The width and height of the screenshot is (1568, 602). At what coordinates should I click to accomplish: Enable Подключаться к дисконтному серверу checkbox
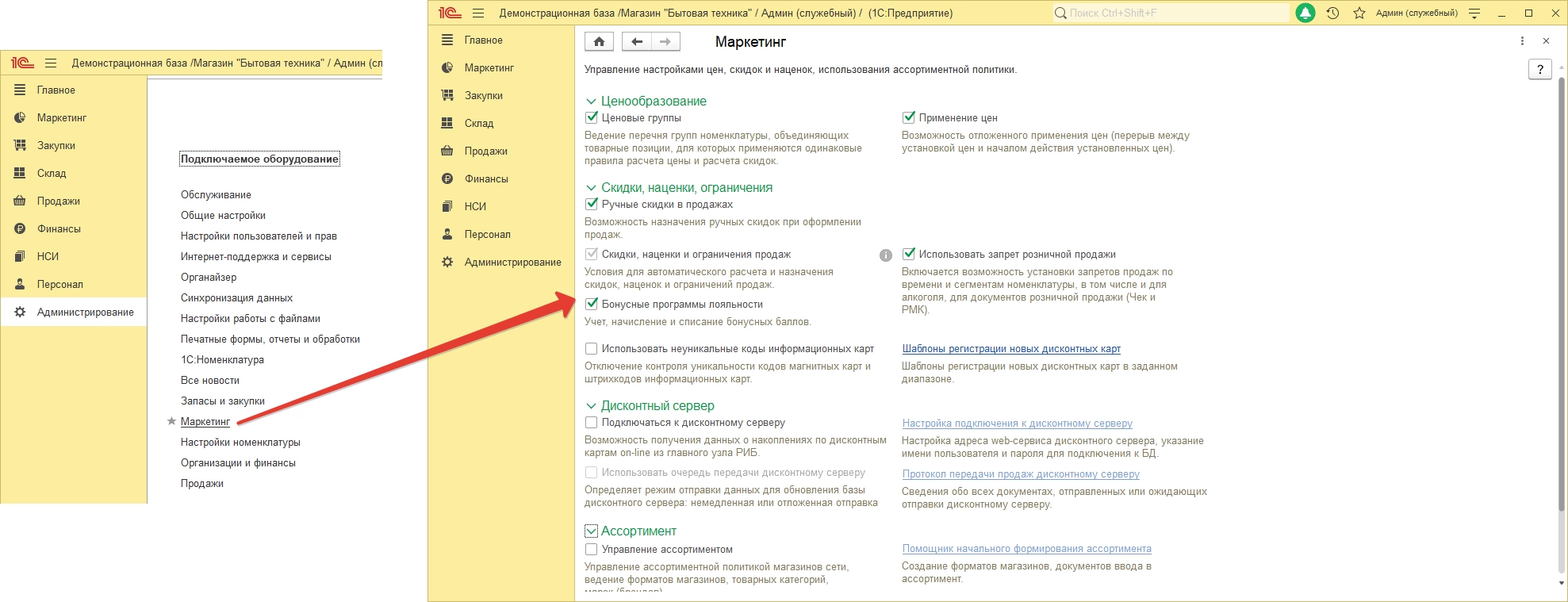tap(591, 423)
